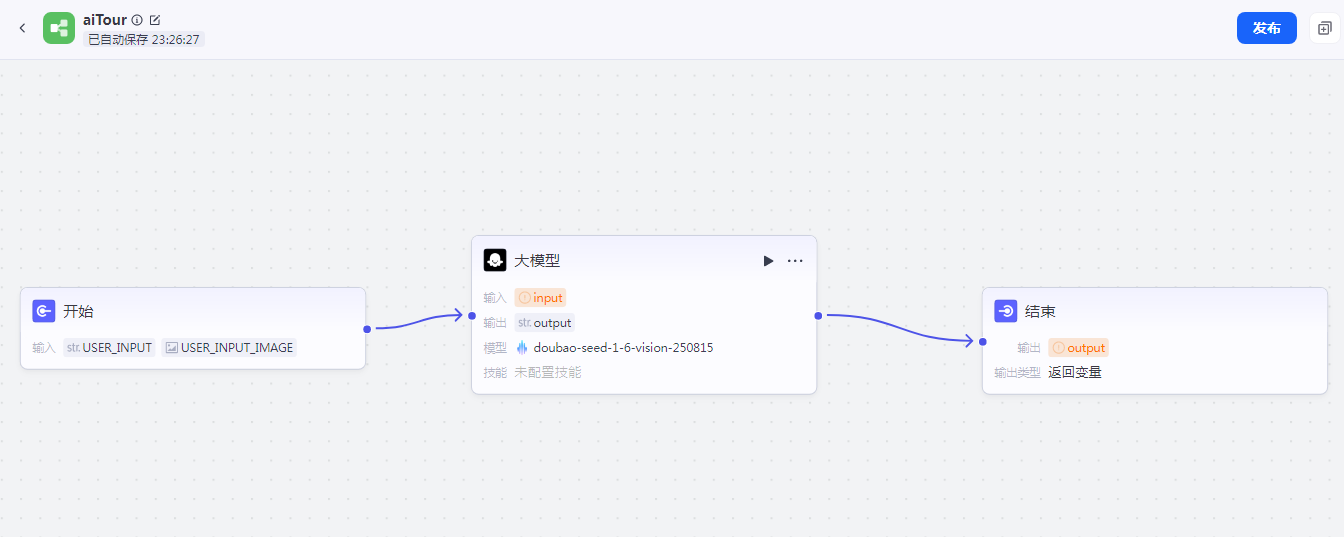Go back using the left arrow

(23, 28)
